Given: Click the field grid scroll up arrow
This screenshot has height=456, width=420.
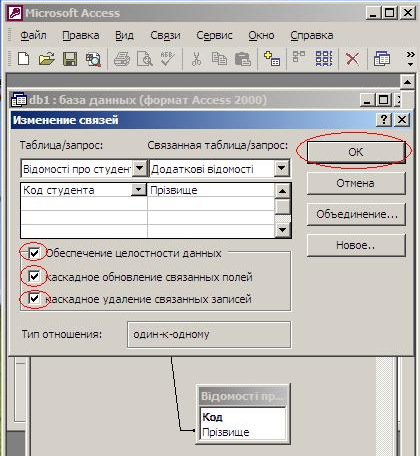Looking at the screenshot, I should pos(282,191).
